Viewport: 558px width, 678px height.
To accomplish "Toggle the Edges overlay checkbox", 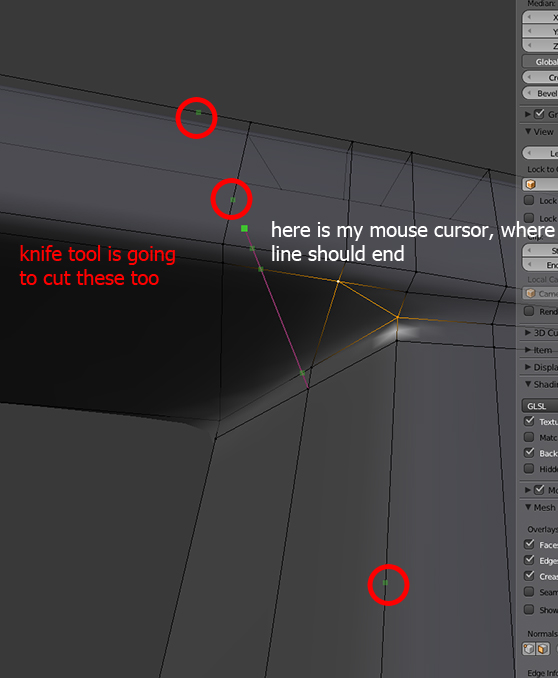I will (529, 560).
